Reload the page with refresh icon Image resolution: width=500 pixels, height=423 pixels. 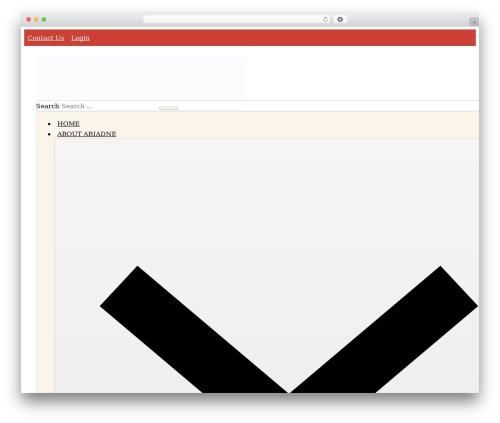325,19
